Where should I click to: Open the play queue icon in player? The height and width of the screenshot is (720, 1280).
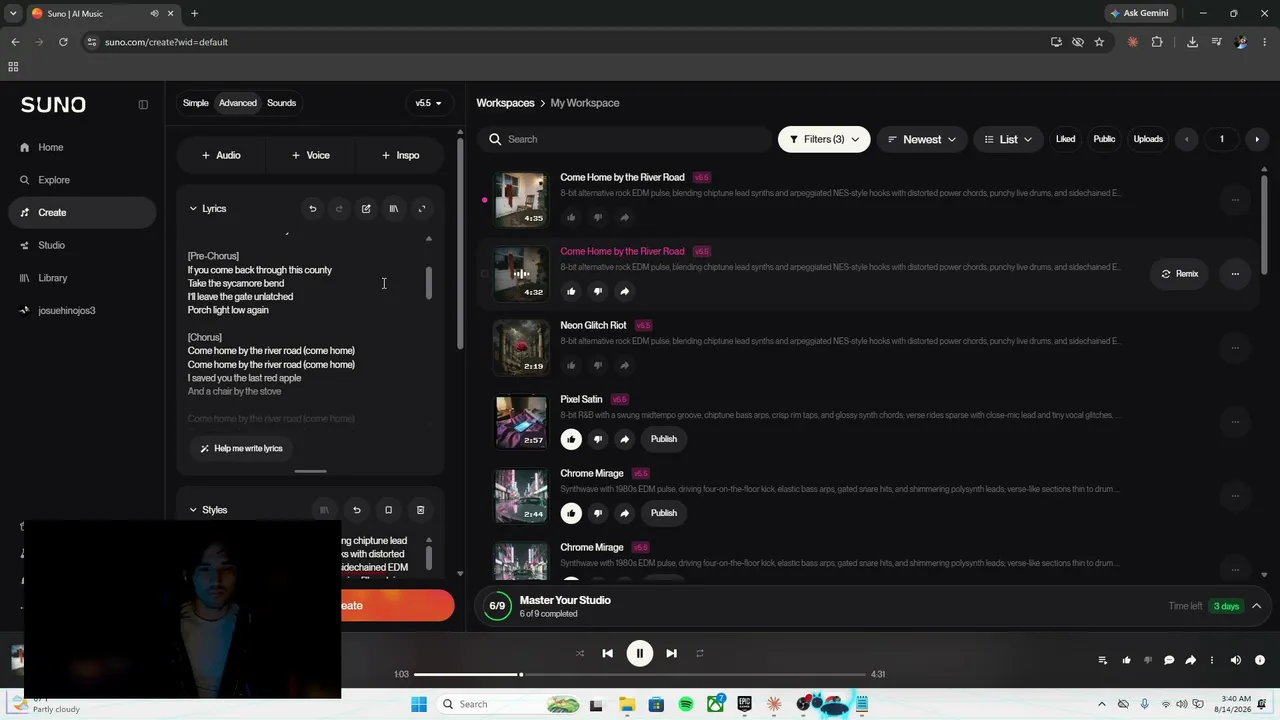(1103, 660)
